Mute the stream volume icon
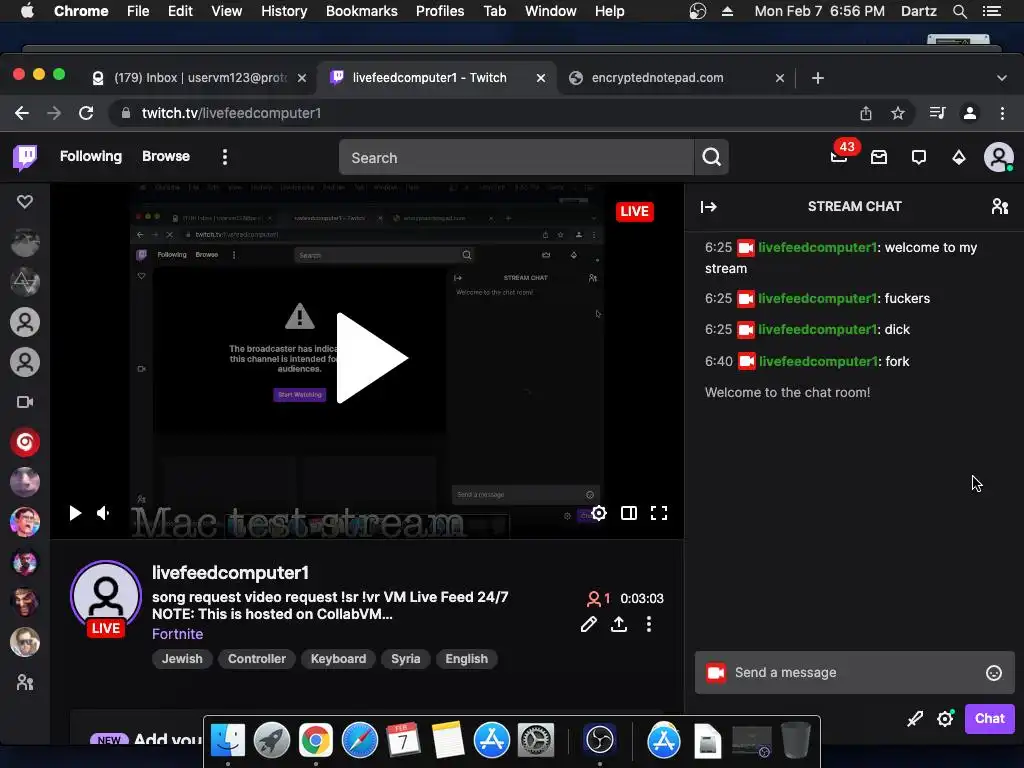Screen dimensions: 1024x768 point(104,513)
